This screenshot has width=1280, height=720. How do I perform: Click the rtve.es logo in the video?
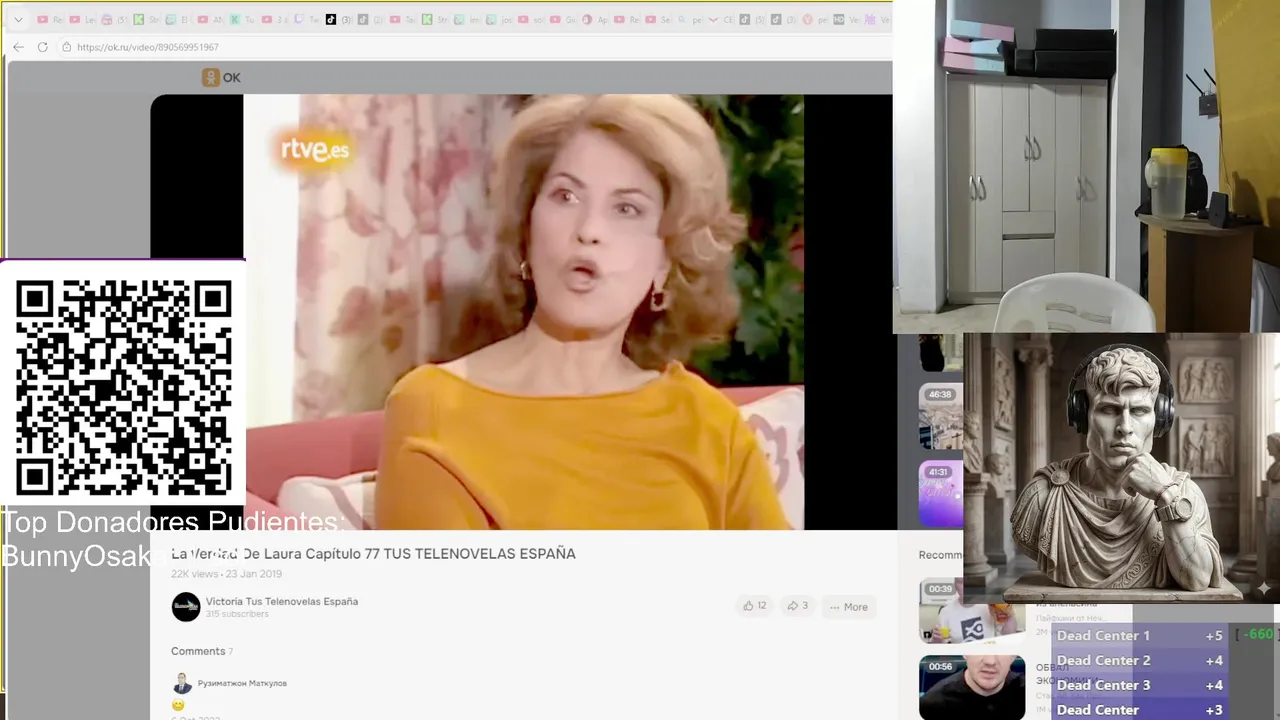(315, 150)
